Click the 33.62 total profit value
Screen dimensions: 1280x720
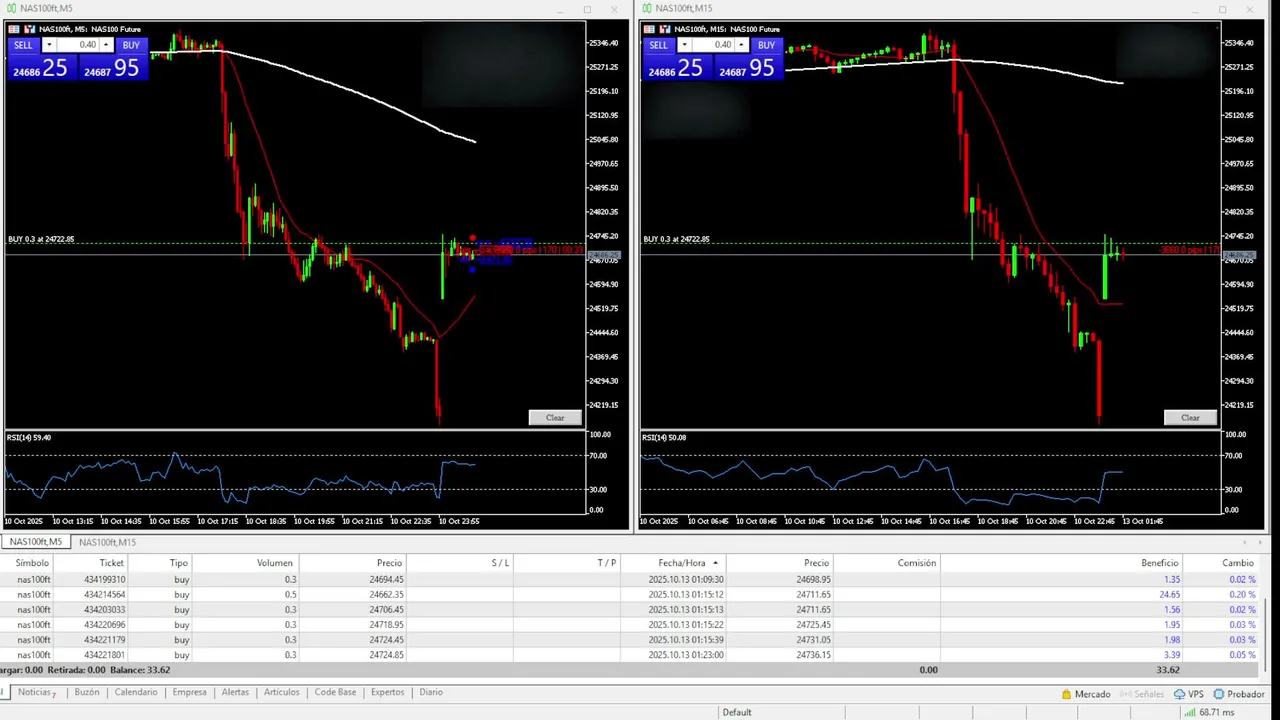1167,670
